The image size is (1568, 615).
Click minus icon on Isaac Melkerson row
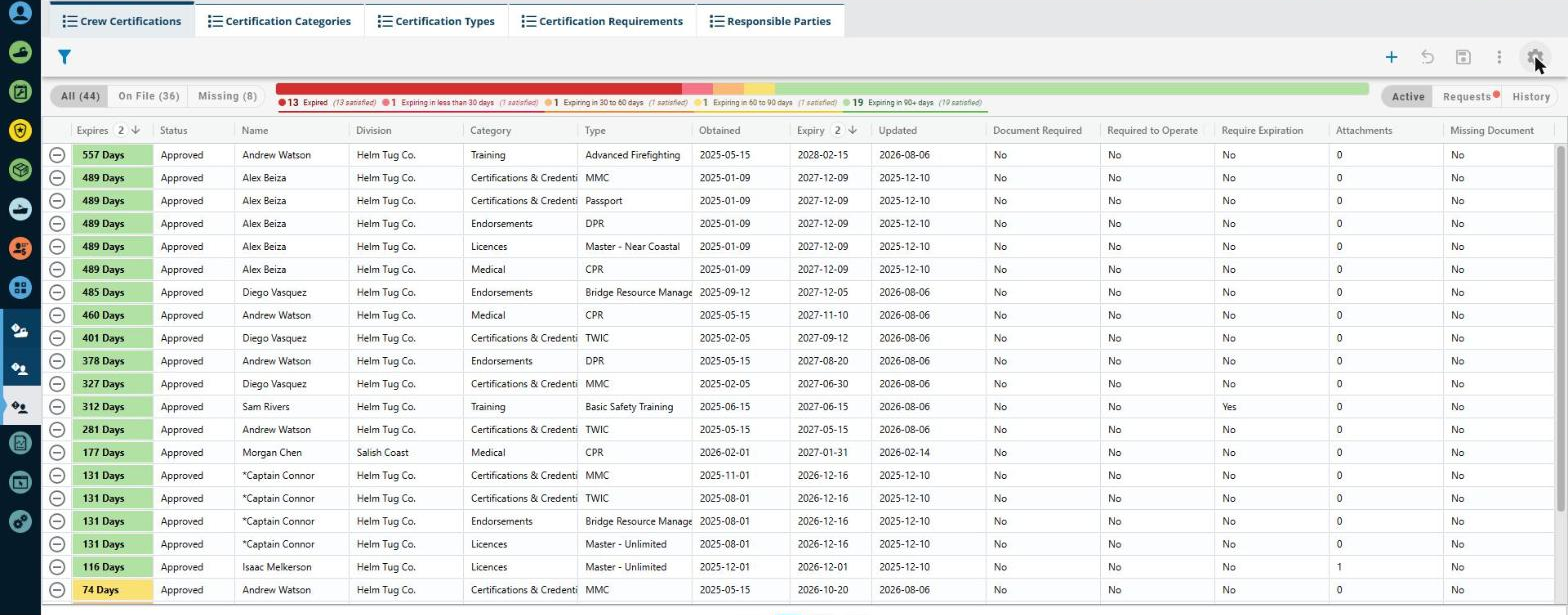pos(57,567)
